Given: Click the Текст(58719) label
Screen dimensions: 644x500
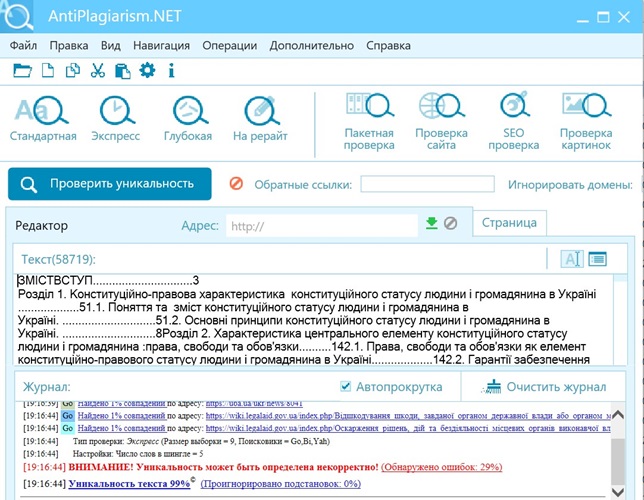Looking at the screenshot, I should pyautogui.click(x=58, y=259).
